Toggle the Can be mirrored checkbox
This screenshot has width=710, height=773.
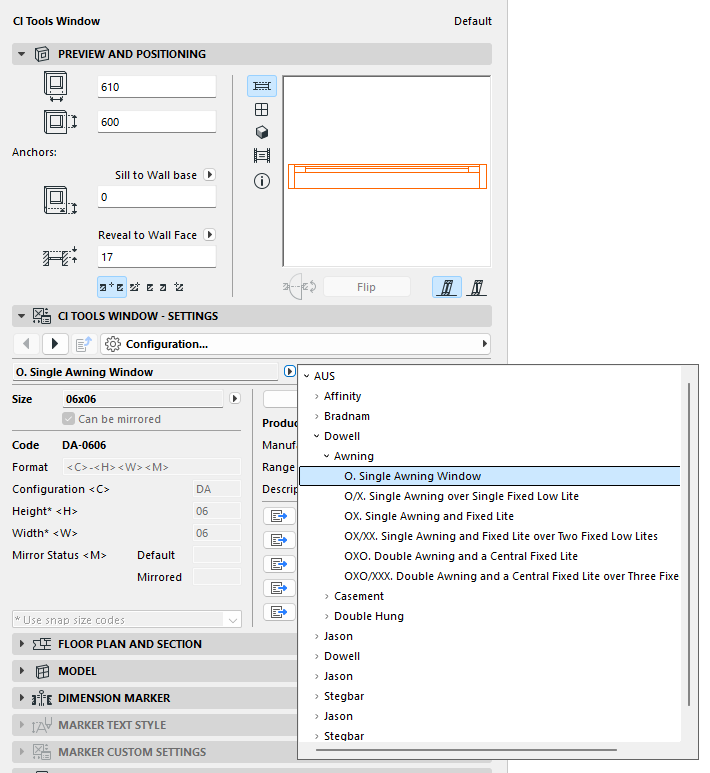(x=68, y=419)
